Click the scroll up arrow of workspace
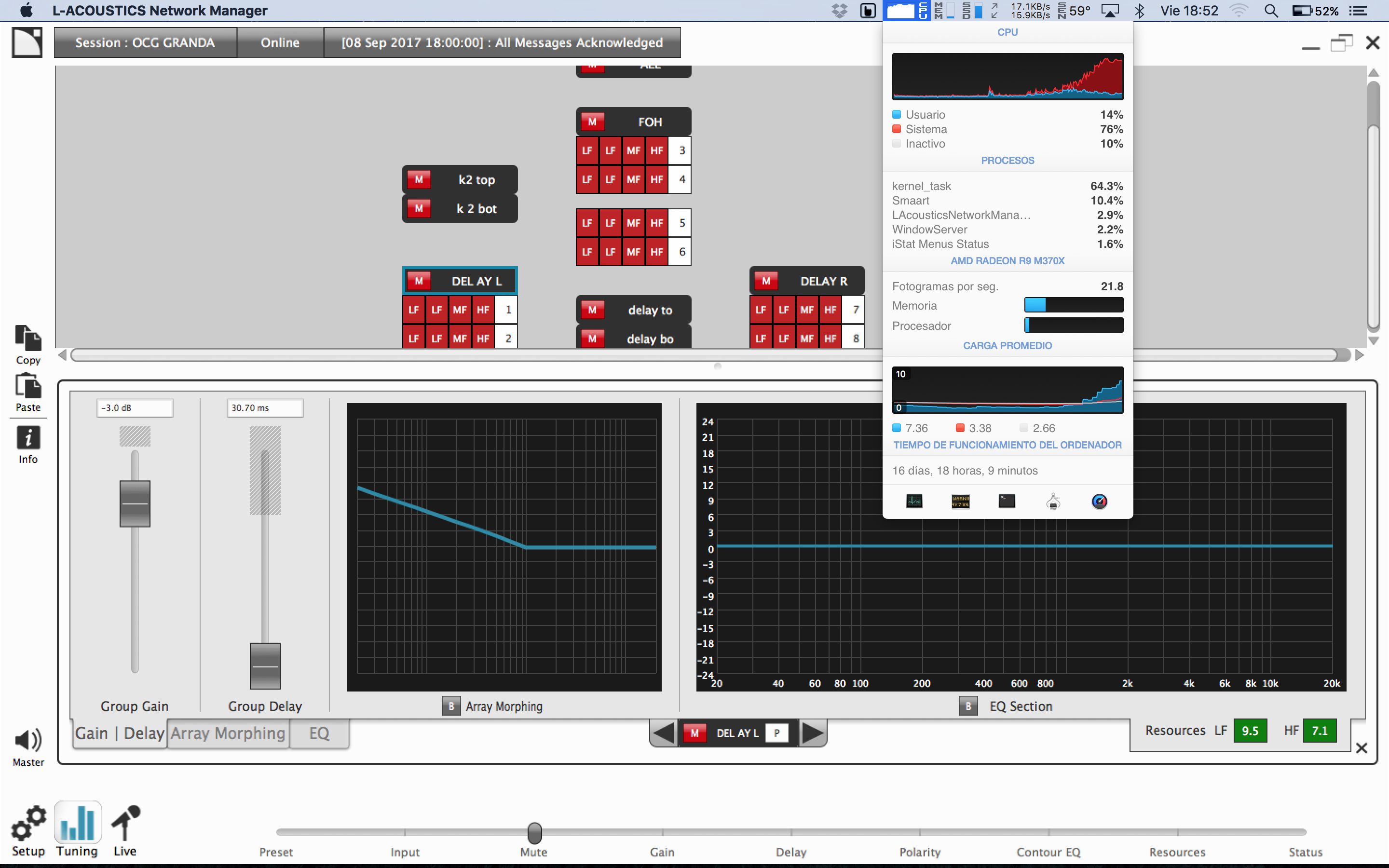 point(1374,73)
